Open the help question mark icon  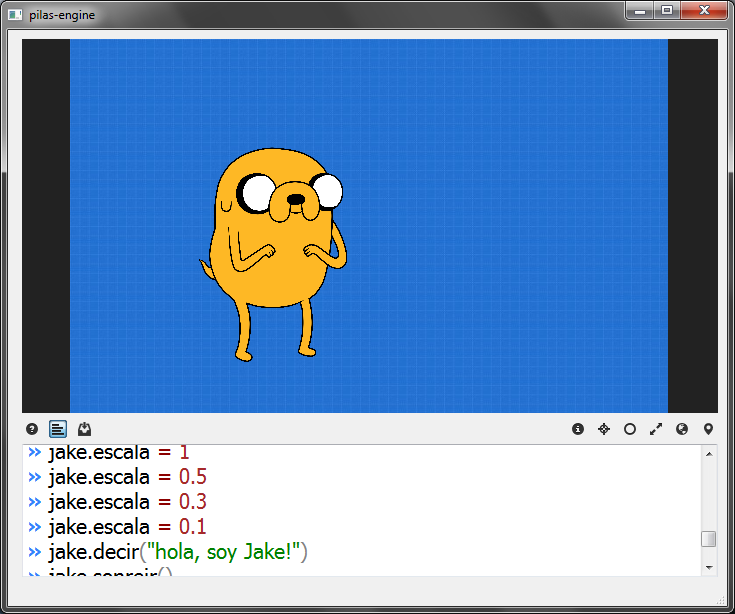click(32, 429)
